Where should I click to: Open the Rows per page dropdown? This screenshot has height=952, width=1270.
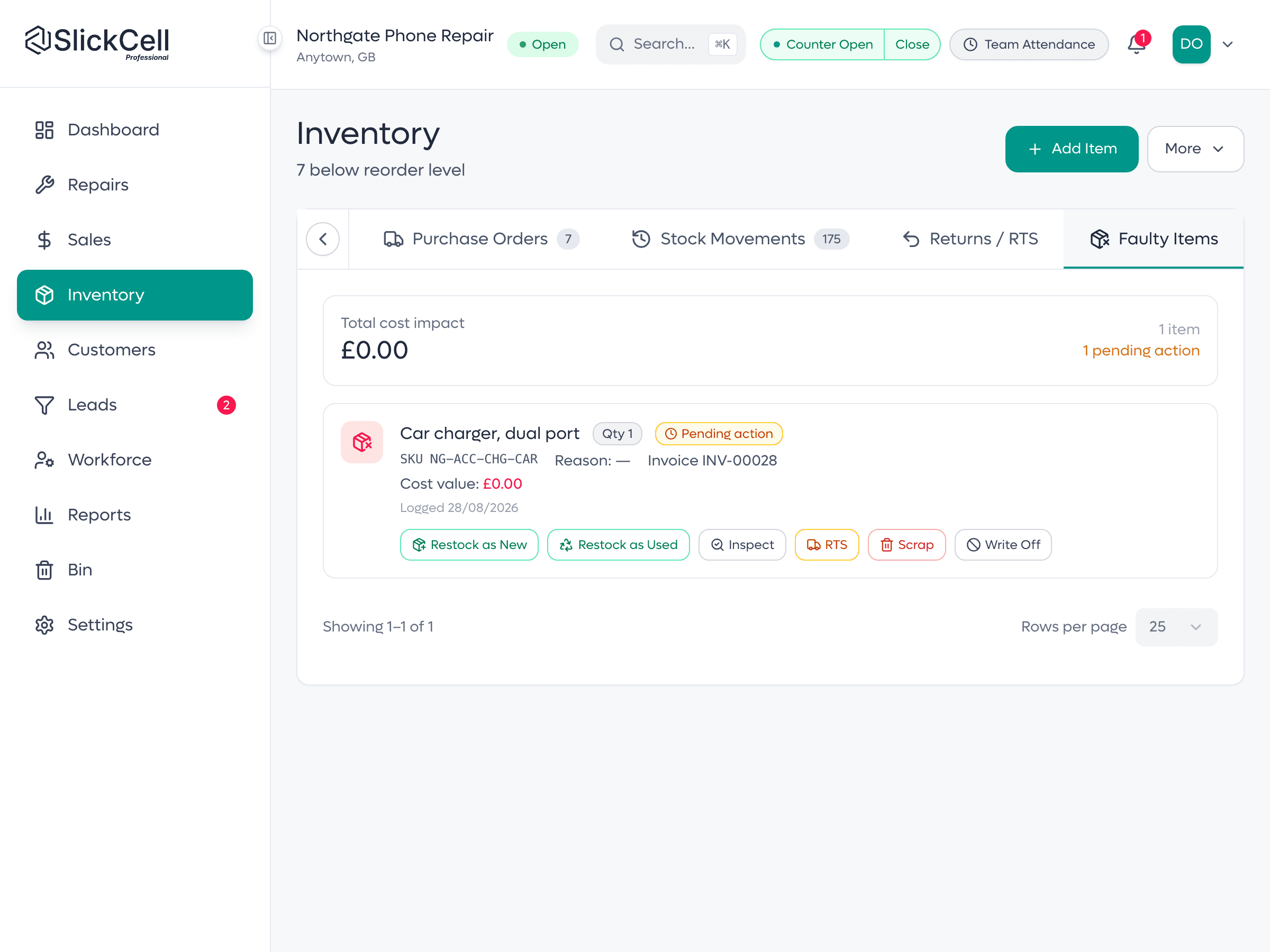pyautogui.click(x=1176, y=627)
